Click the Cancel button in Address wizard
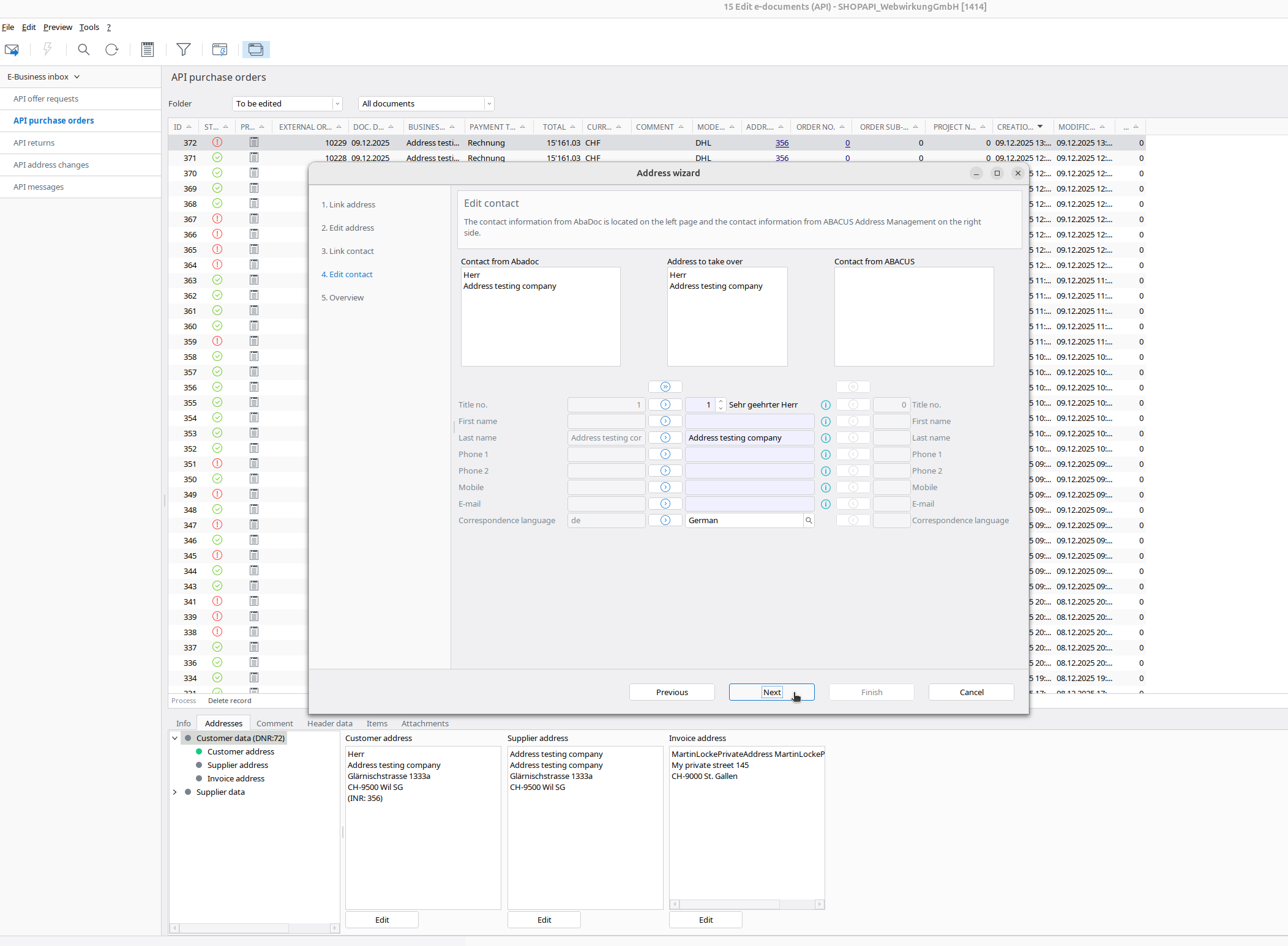Viewport: 1288px width, 946px height. click(x=971, y=692)
